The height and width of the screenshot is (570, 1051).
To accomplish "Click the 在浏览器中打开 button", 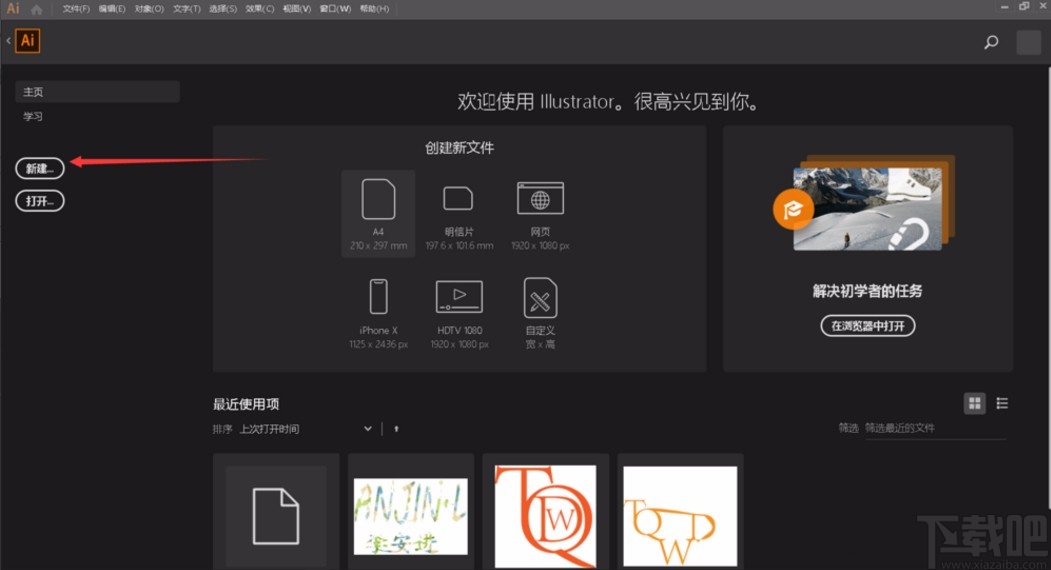I will 867,326.
